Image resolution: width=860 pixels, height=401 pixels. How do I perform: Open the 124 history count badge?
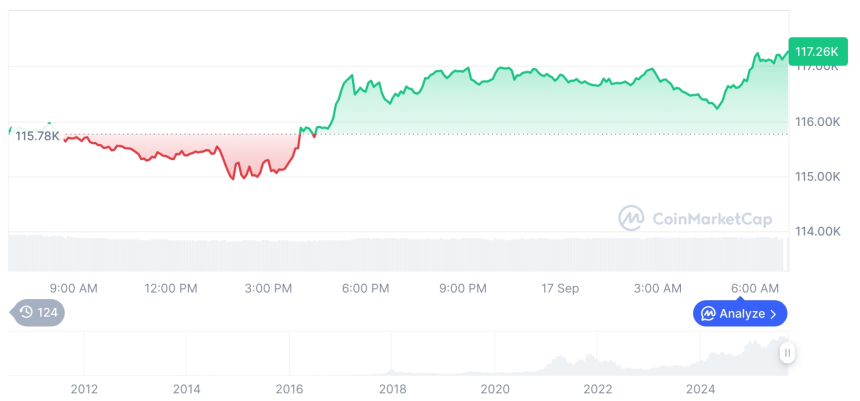(40, 313)
